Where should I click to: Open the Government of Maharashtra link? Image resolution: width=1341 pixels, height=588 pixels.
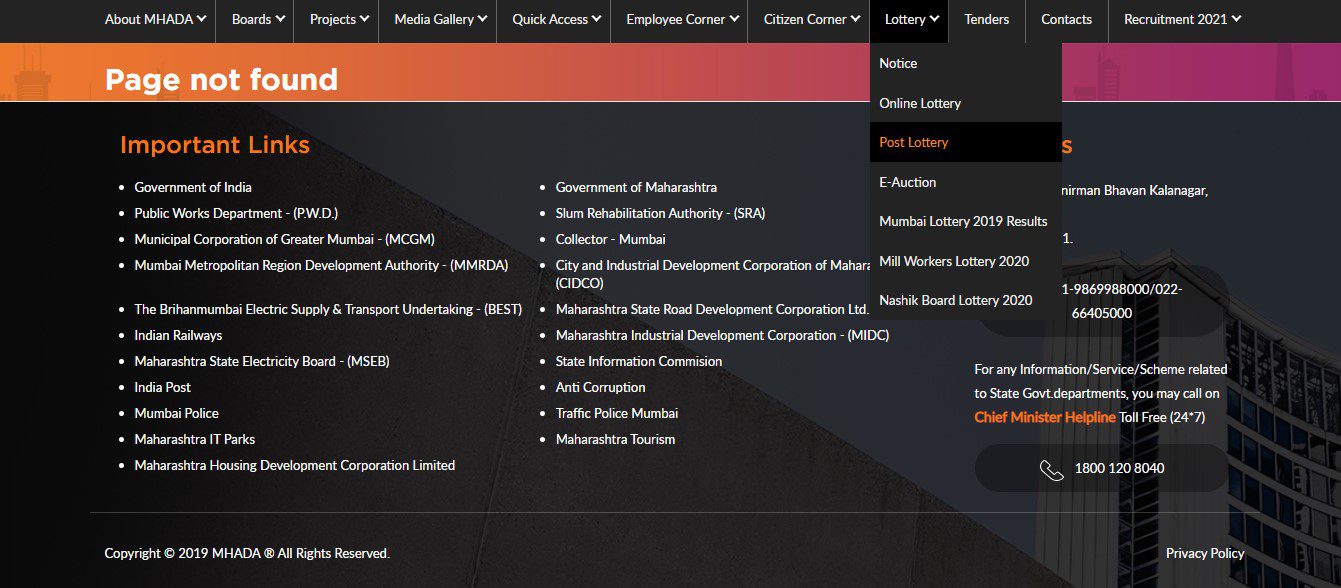636,187
